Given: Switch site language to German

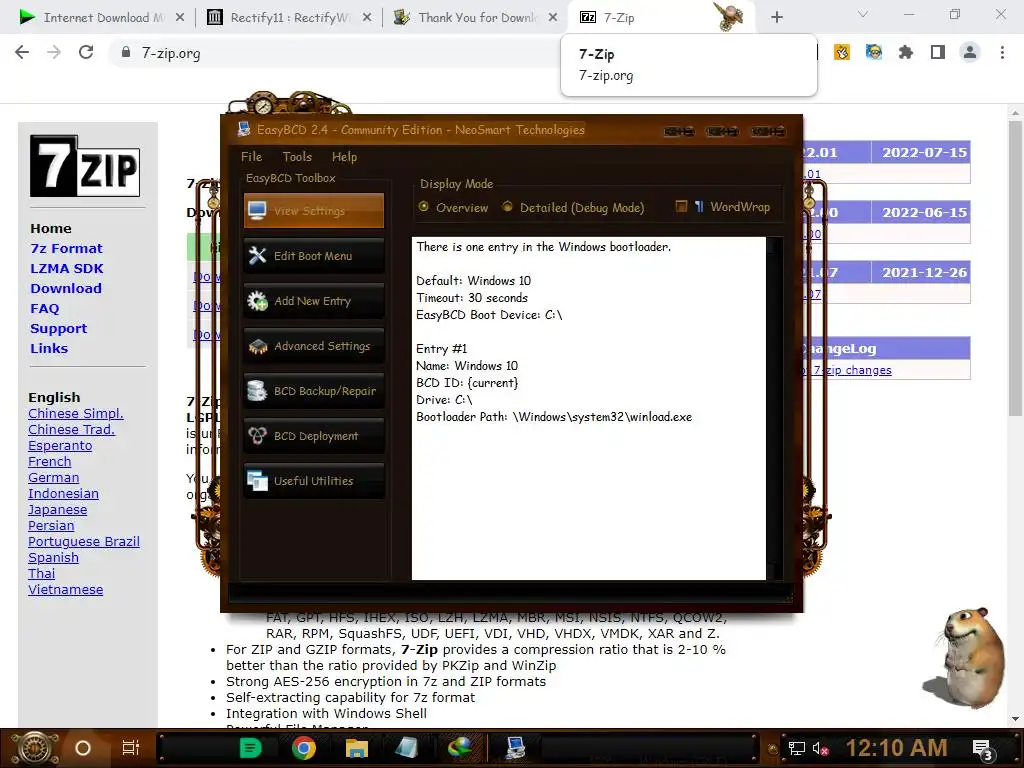Looking at the screenshot, I should coord(54,478).
